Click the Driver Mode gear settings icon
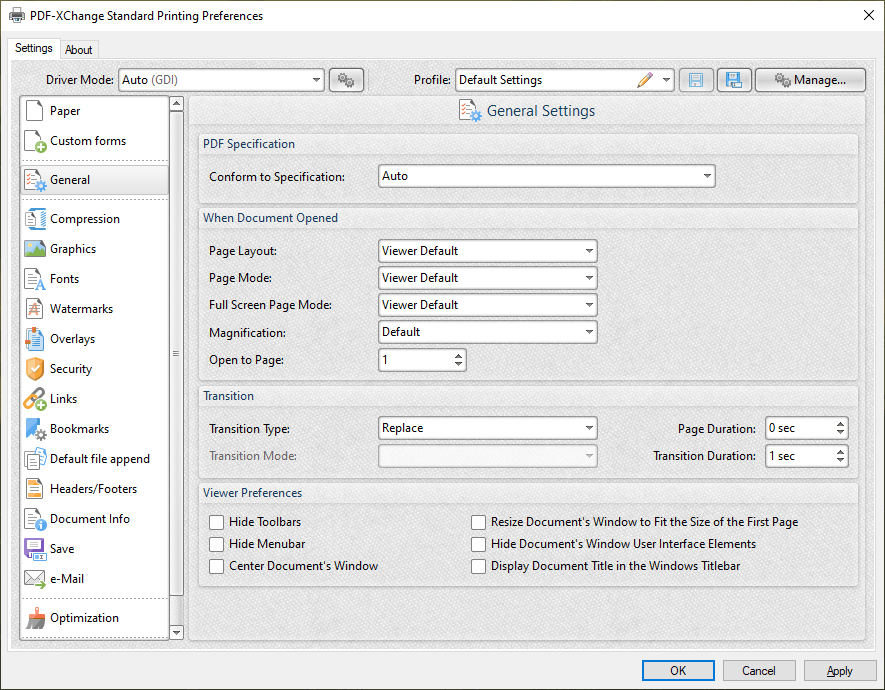The width and height of the screenshot is (885, 690). [346, 80]
